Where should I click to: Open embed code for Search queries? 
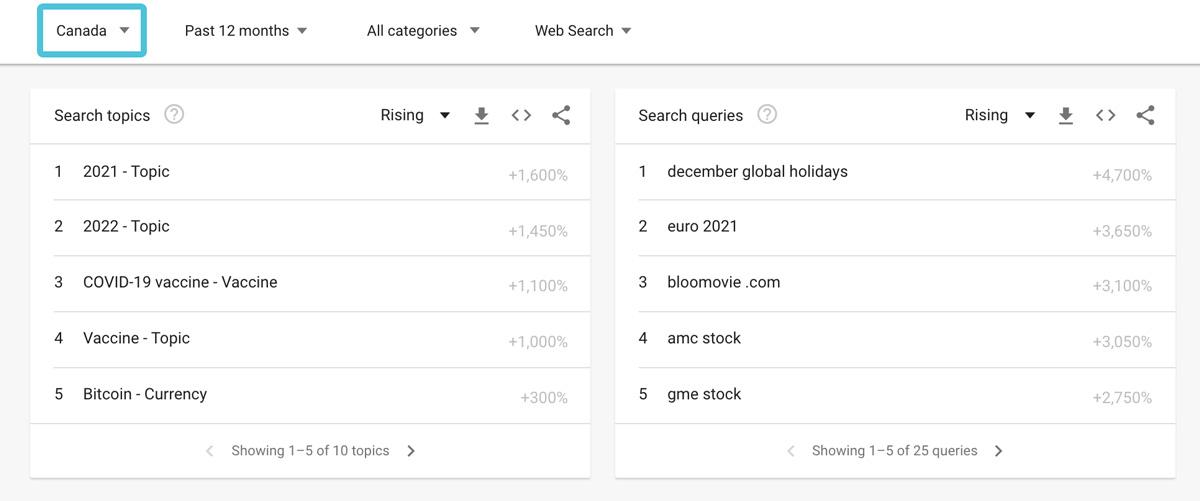click(1105, 116)
